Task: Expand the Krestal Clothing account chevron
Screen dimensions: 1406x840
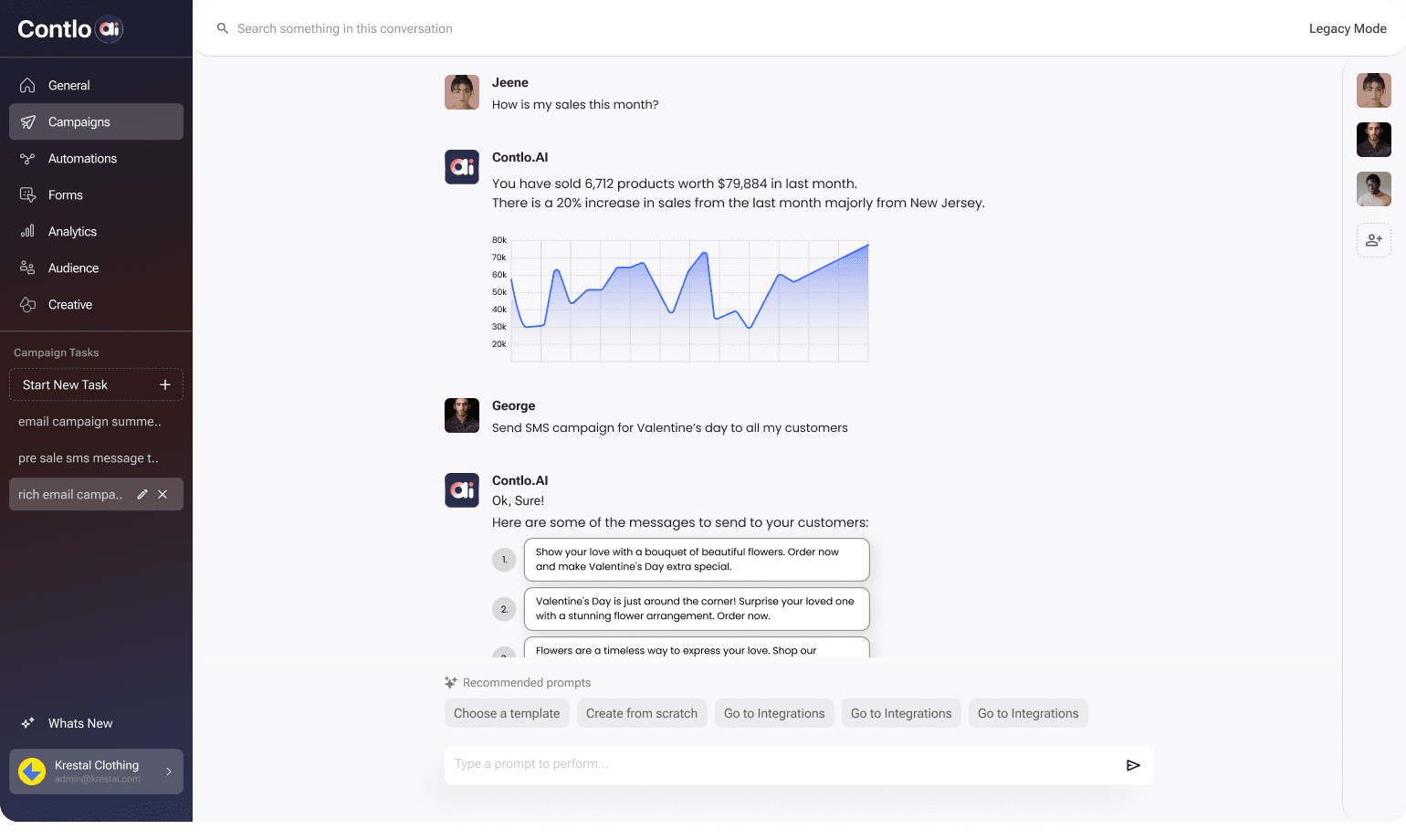Action: coord(169,771)
